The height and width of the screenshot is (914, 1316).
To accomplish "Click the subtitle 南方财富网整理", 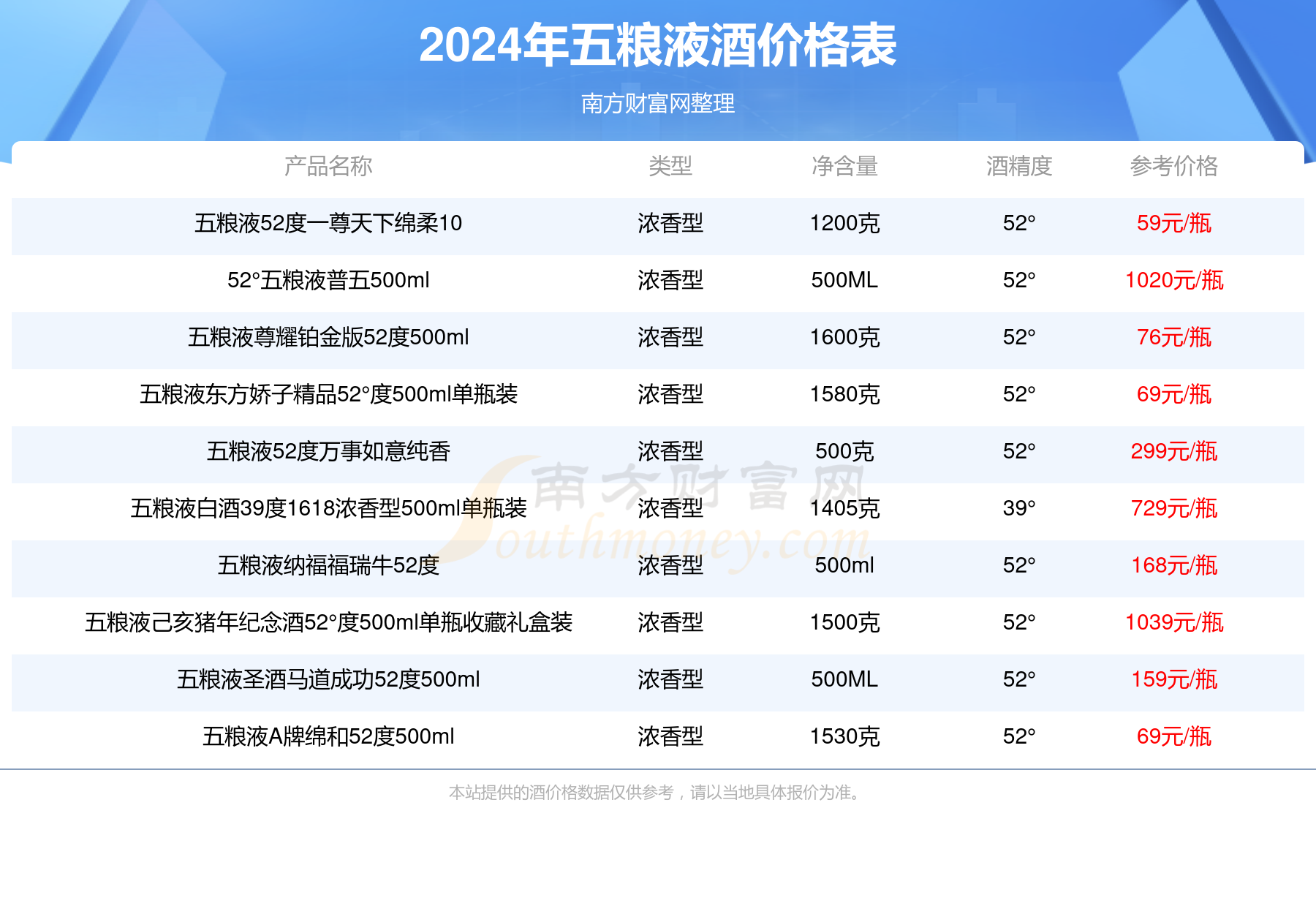I will (x=658, y=104).
